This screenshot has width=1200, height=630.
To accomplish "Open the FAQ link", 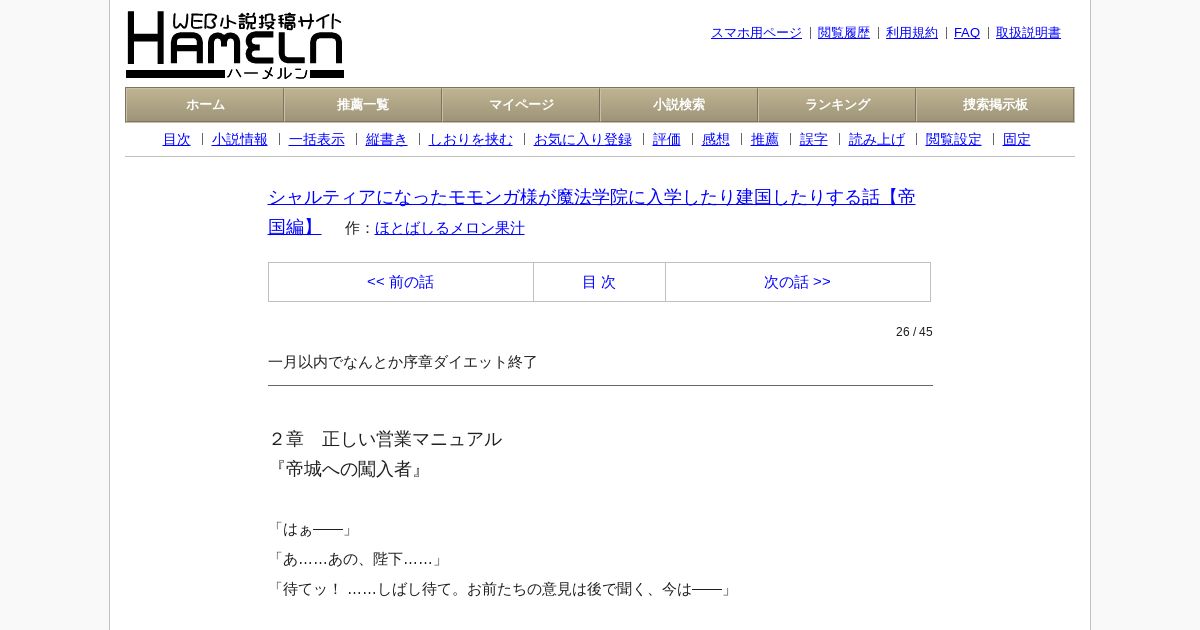I will [x=967, y=33].
